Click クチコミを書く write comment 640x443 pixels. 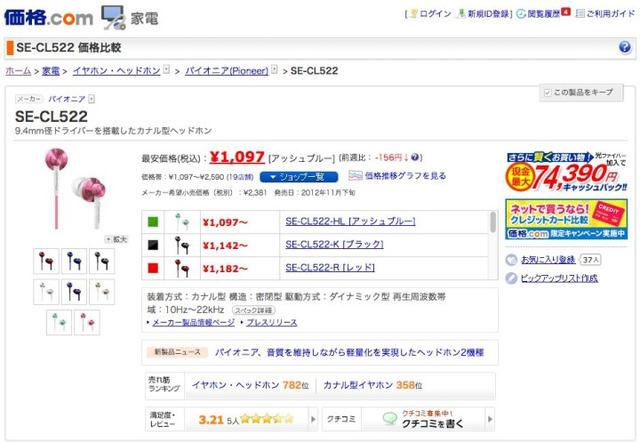point(433,424)
